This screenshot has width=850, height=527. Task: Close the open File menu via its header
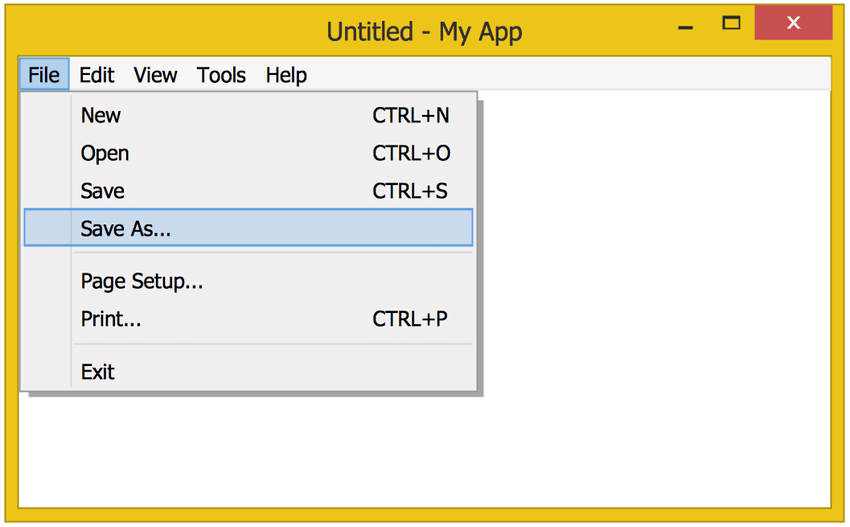44,74
